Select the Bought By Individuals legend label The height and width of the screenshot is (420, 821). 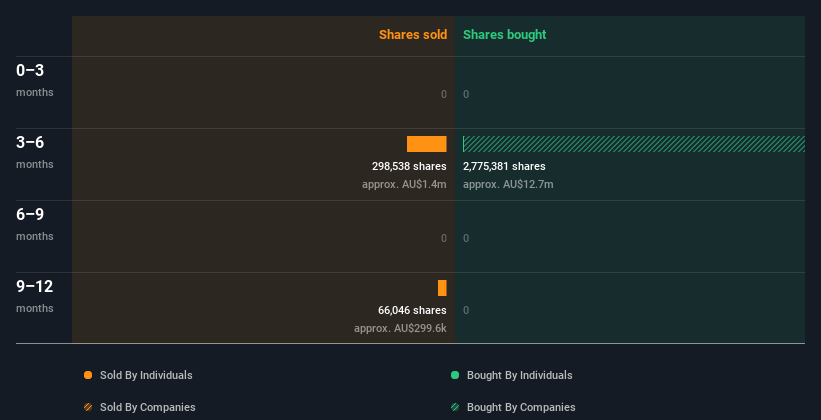519,375
